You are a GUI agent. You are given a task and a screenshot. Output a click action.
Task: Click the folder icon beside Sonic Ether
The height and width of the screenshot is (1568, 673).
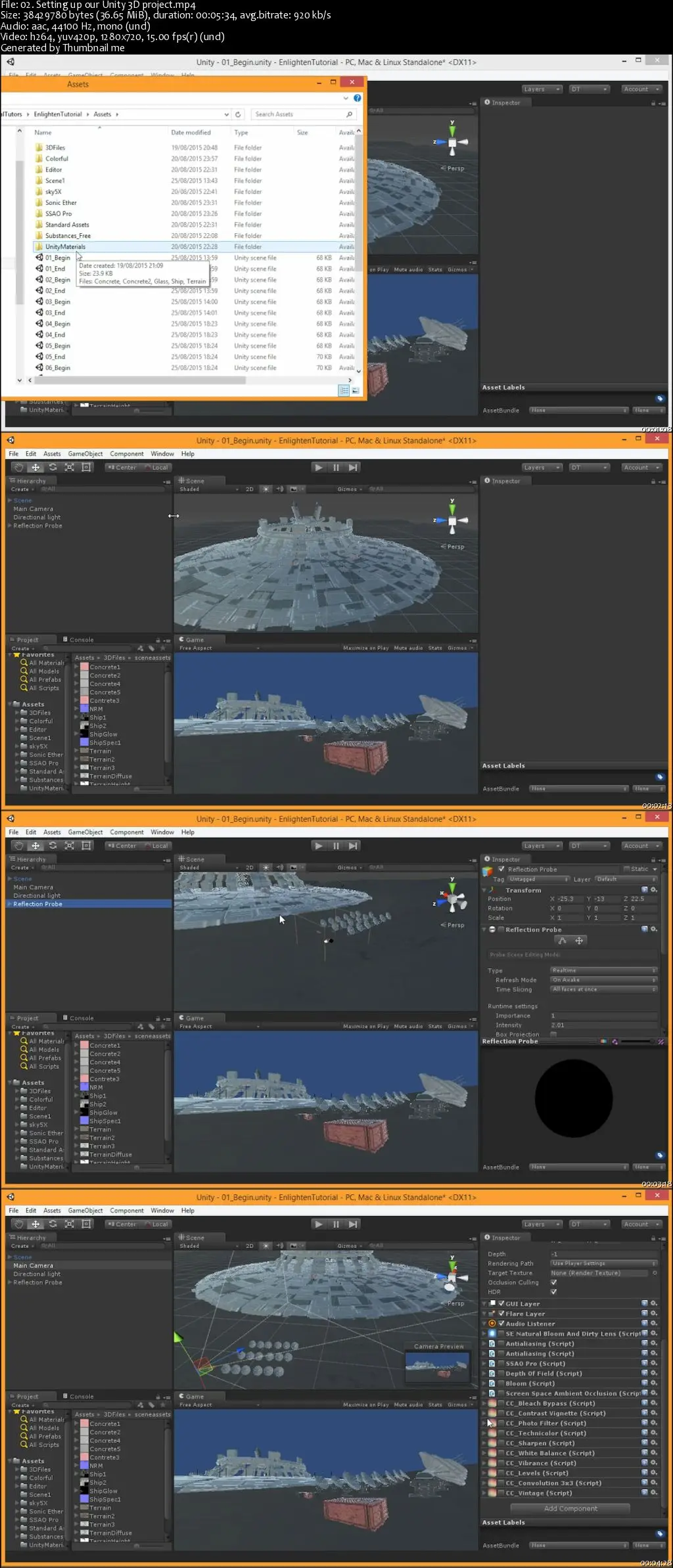(x=39, y=202)
